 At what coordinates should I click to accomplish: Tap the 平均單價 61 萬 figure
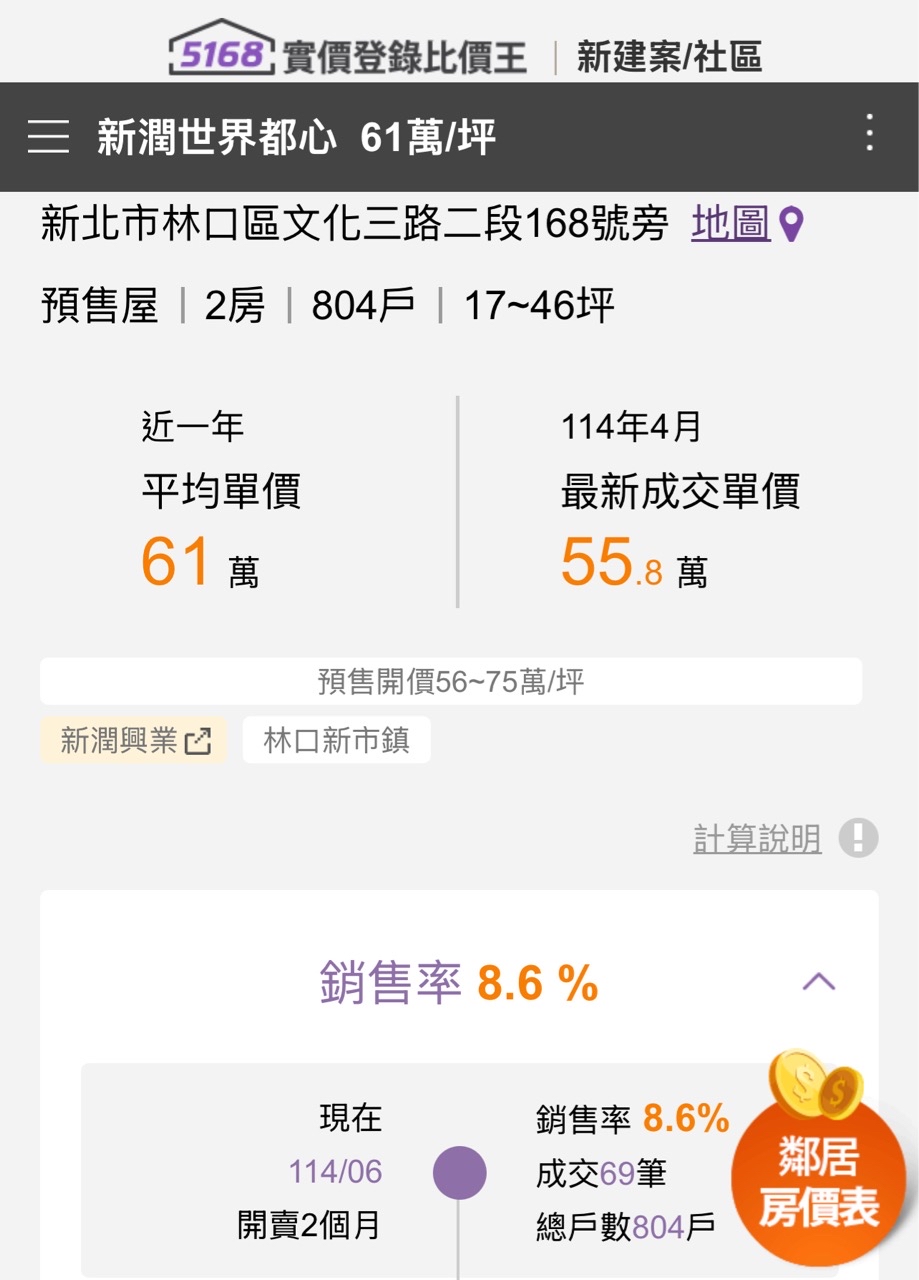coord(200,563)
